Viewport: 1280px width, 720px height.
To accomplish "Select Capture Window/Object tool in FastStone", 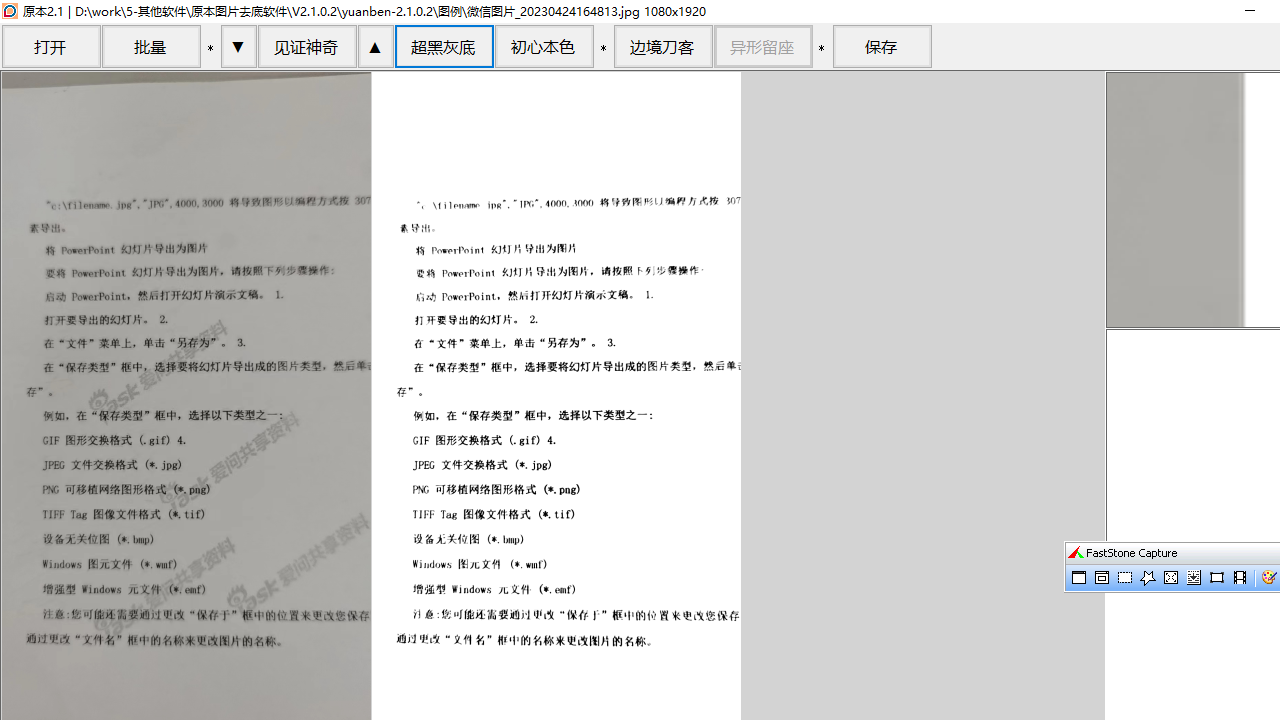I will 1101,577.
